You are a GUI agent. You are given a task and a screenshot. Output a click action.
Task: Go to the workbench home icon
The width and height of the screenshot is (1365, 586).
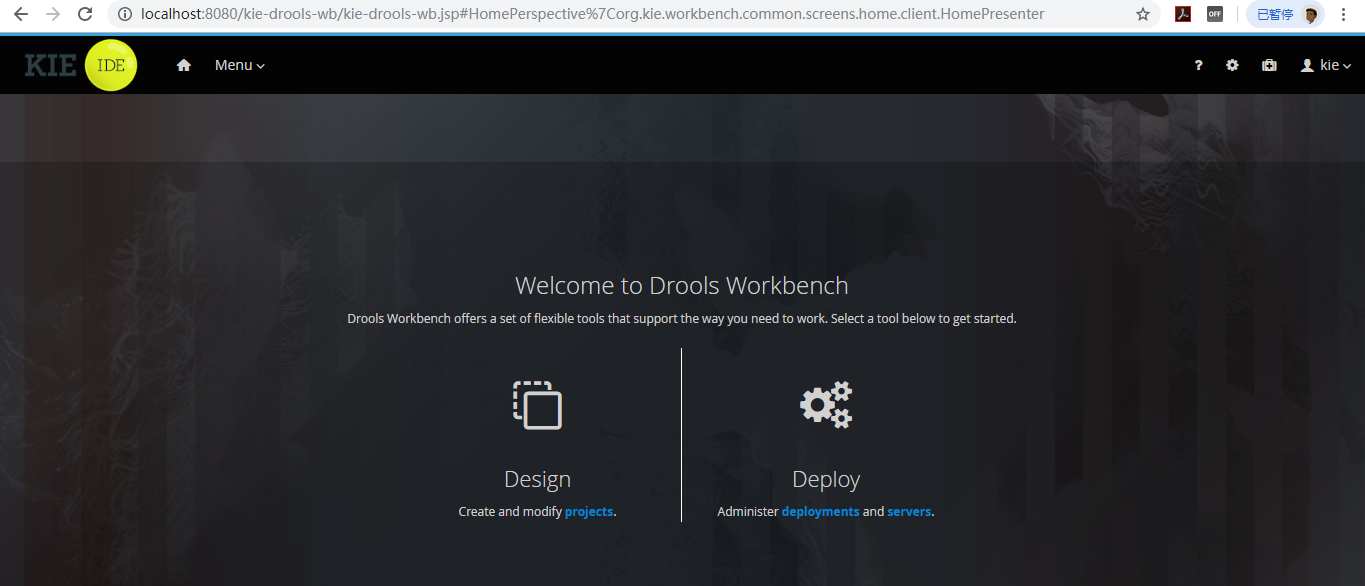[x=183, y=65]
